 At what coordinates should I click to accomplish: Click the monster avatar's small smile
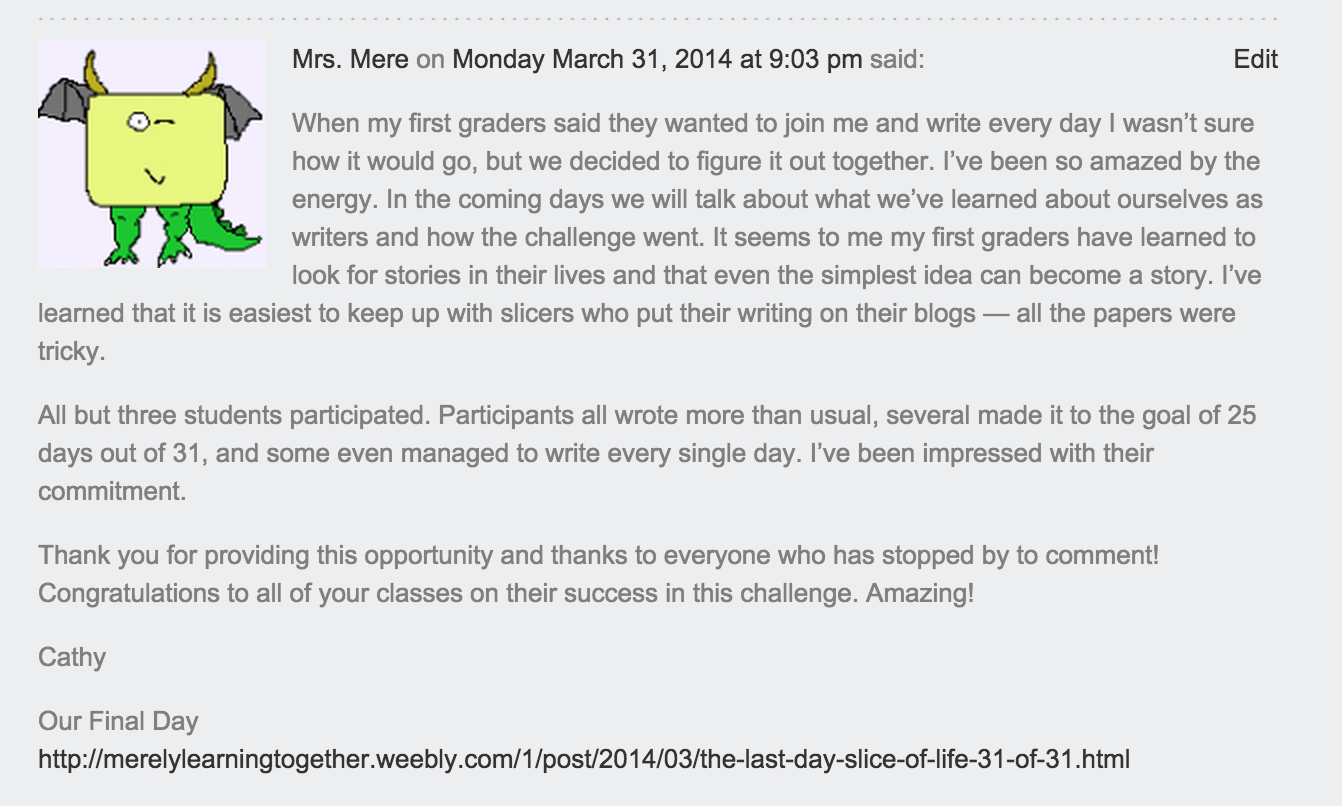tap(154, 178)
